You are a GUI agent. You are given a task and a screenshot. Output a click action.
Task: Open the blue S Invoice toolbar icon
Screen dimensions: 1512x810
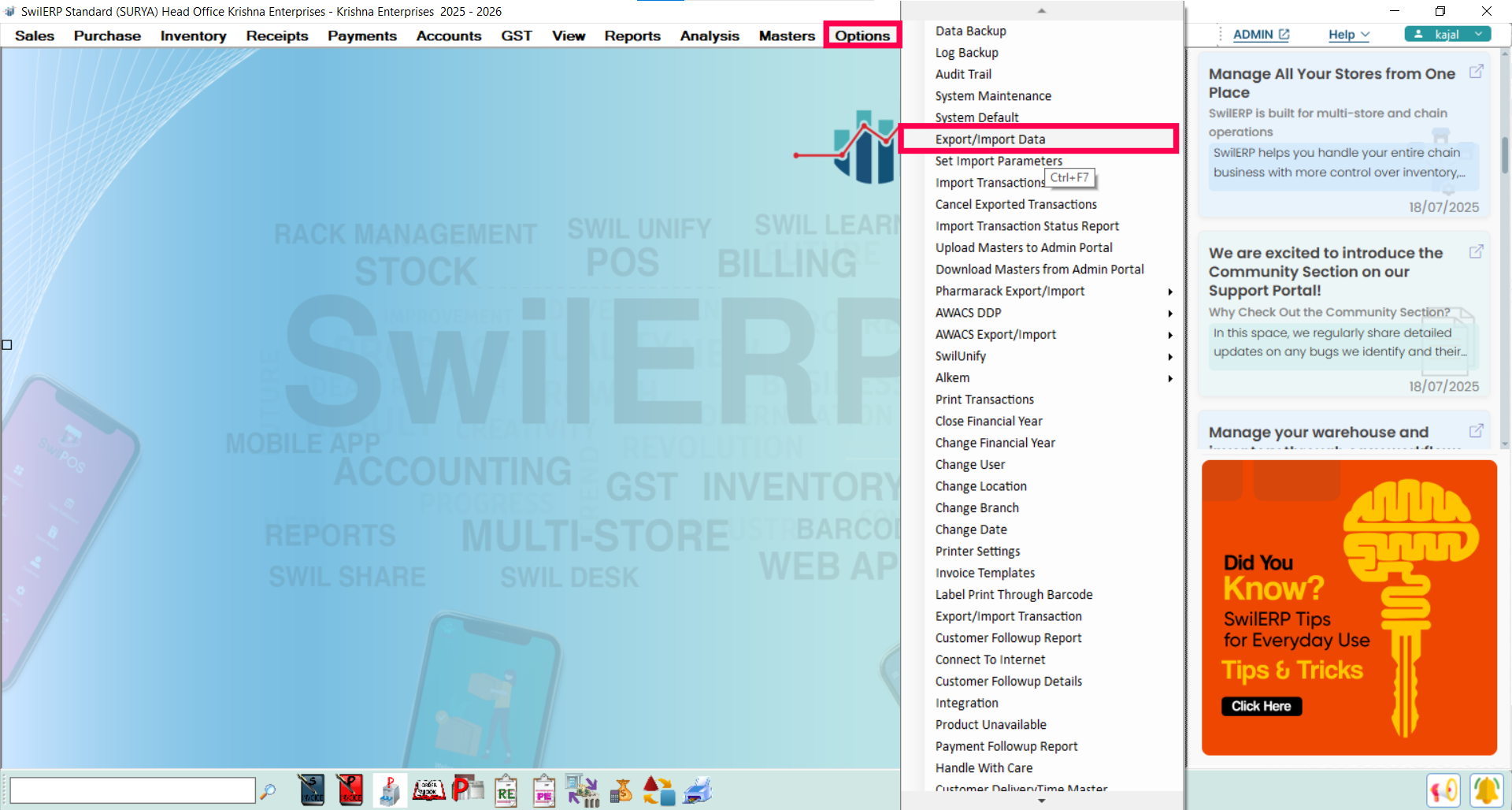pyautogui.click(x=312, y=790)
